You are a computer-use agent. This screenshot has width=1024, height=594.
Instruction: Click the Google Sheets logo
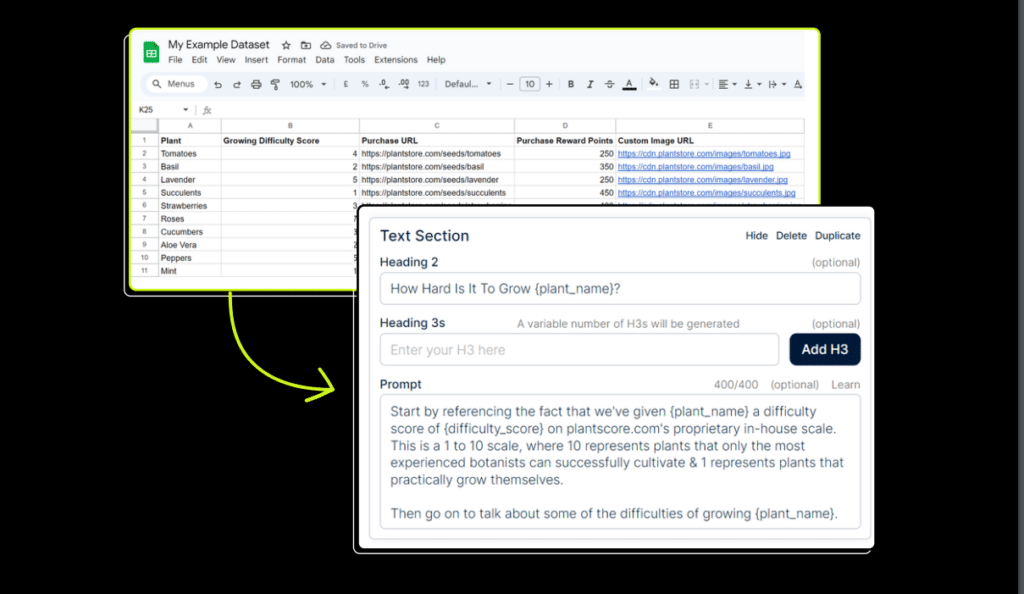point(152,52)
